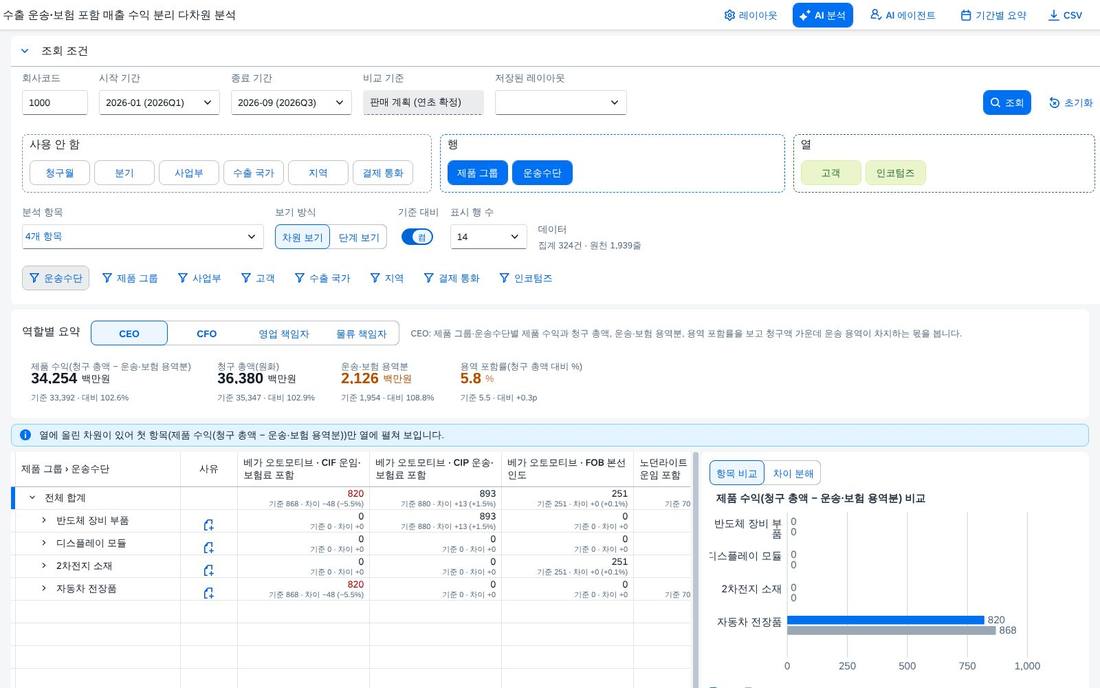Click the gray 868 chart bar

point(891,630)
